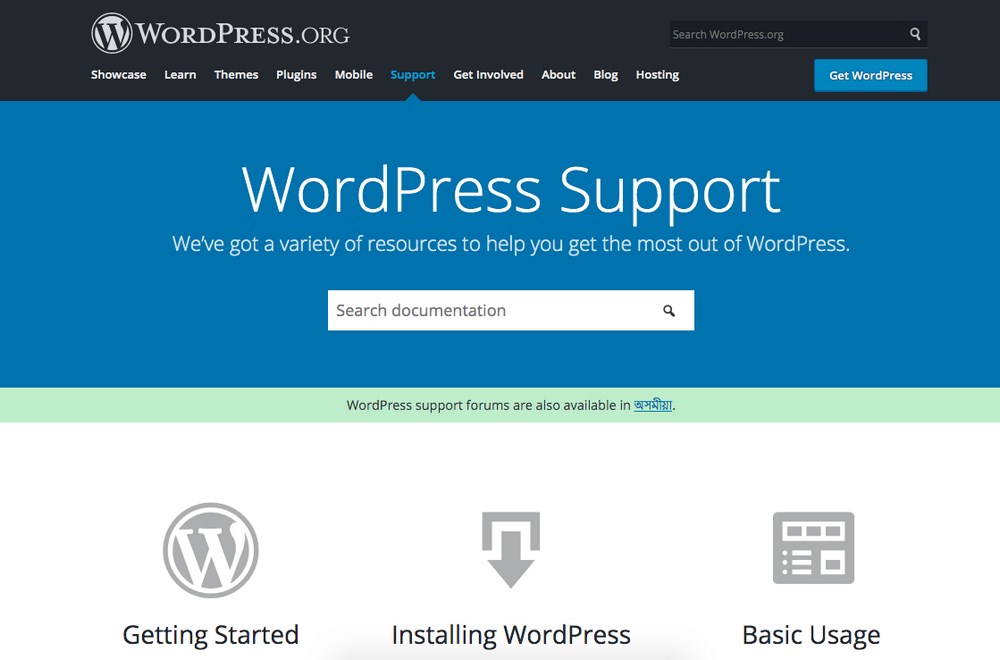Image resolution: width=1000 pixels, height=660 pixels.
Task: Open the Installing WordPress heading link
Action: (x=511, y=634)
